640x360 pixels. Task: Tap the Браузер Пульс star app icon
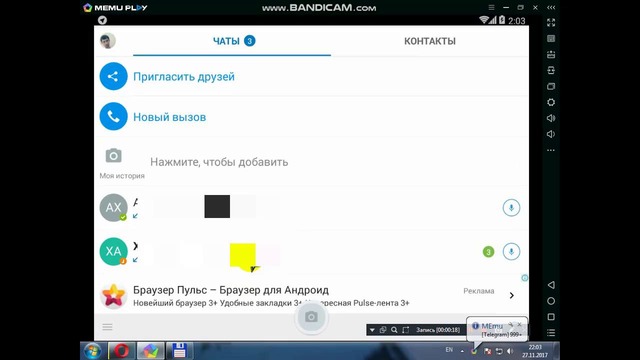[113, 296]
